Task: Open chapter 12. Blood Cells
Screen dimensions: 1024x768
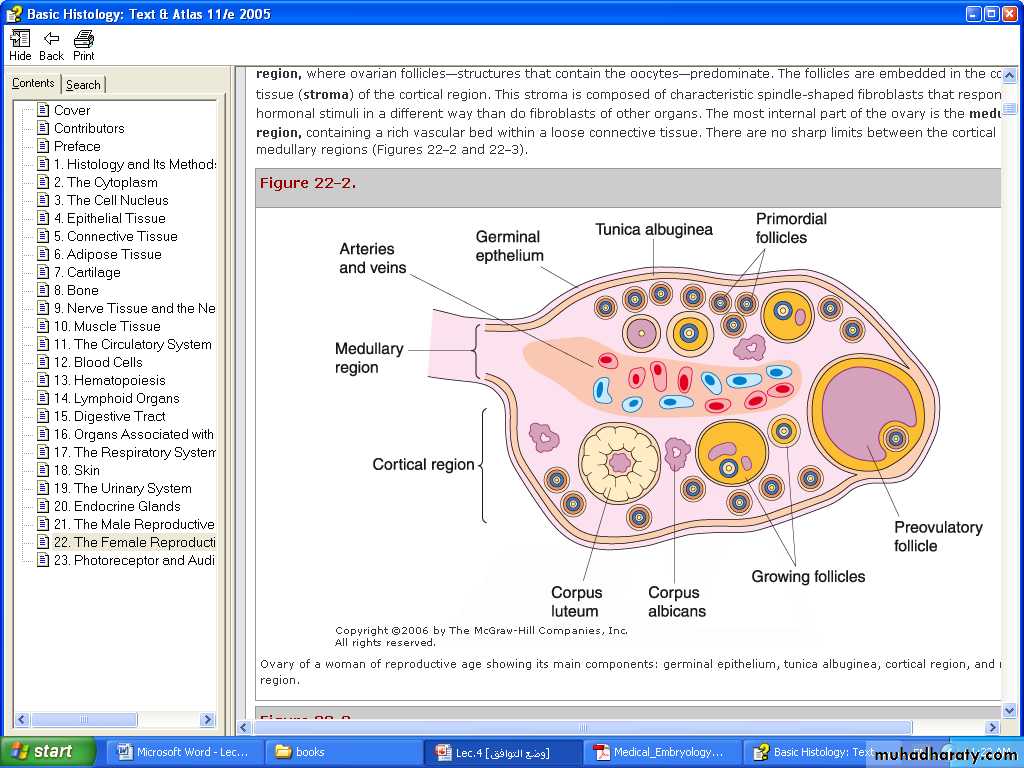Action: (x=98, y=362)
